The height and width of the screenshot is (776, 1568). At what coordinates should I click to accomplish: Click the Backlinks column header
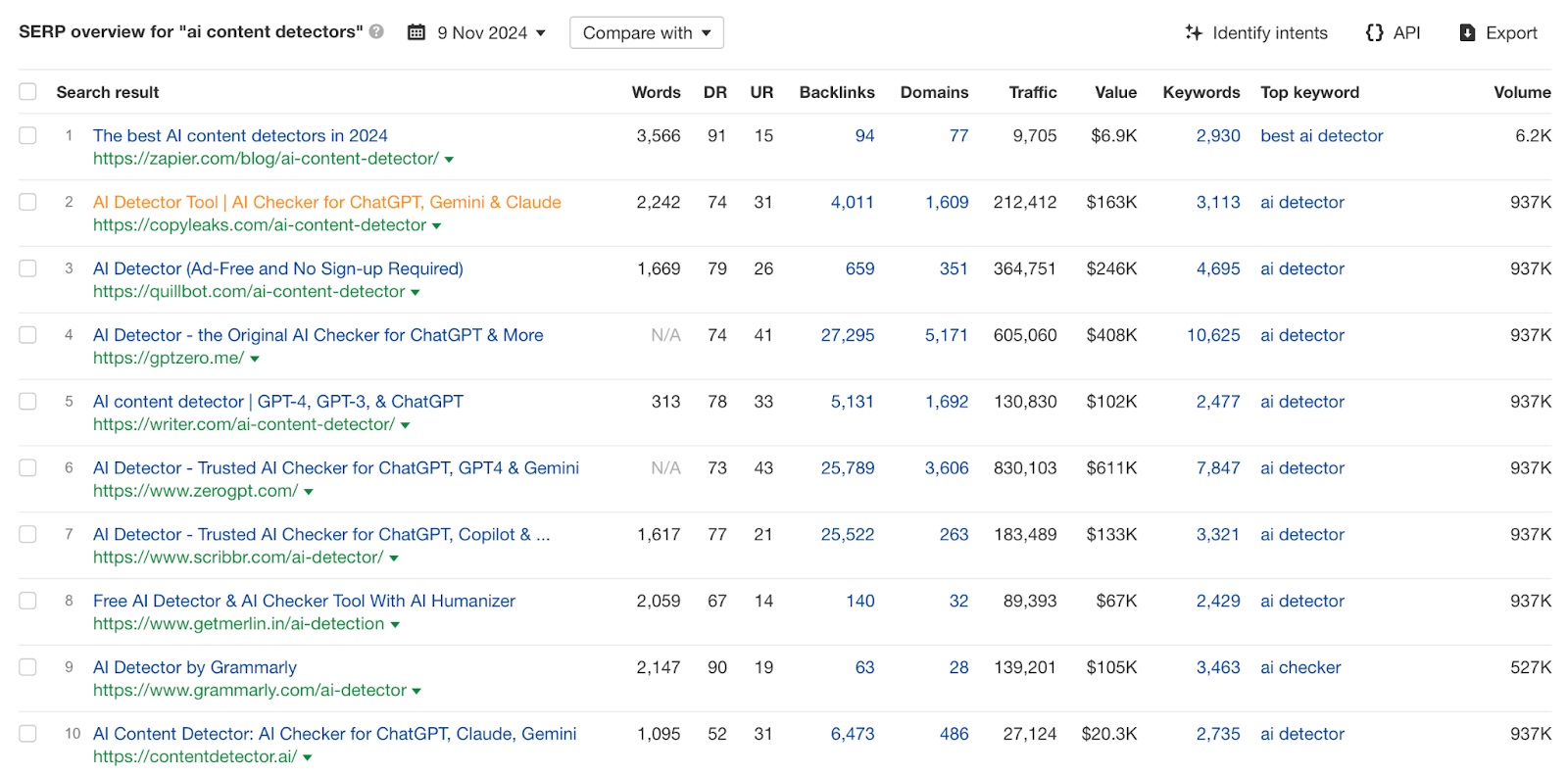click(x=837, y=92)
